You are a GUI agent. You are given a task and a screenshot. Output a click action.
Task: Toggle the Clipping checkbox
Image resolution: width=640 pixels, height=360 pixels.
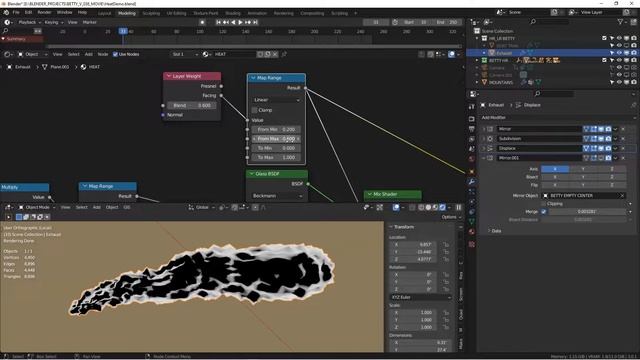coord(543,204)
